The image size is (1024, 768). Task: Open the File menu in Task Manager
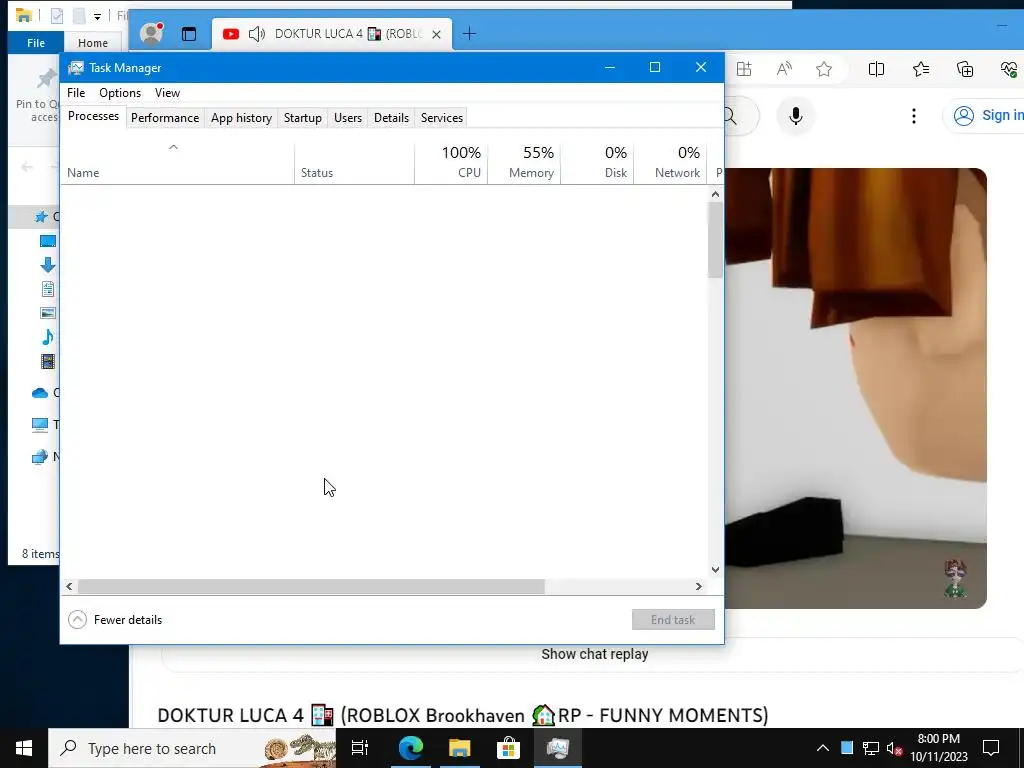point(76,93)
